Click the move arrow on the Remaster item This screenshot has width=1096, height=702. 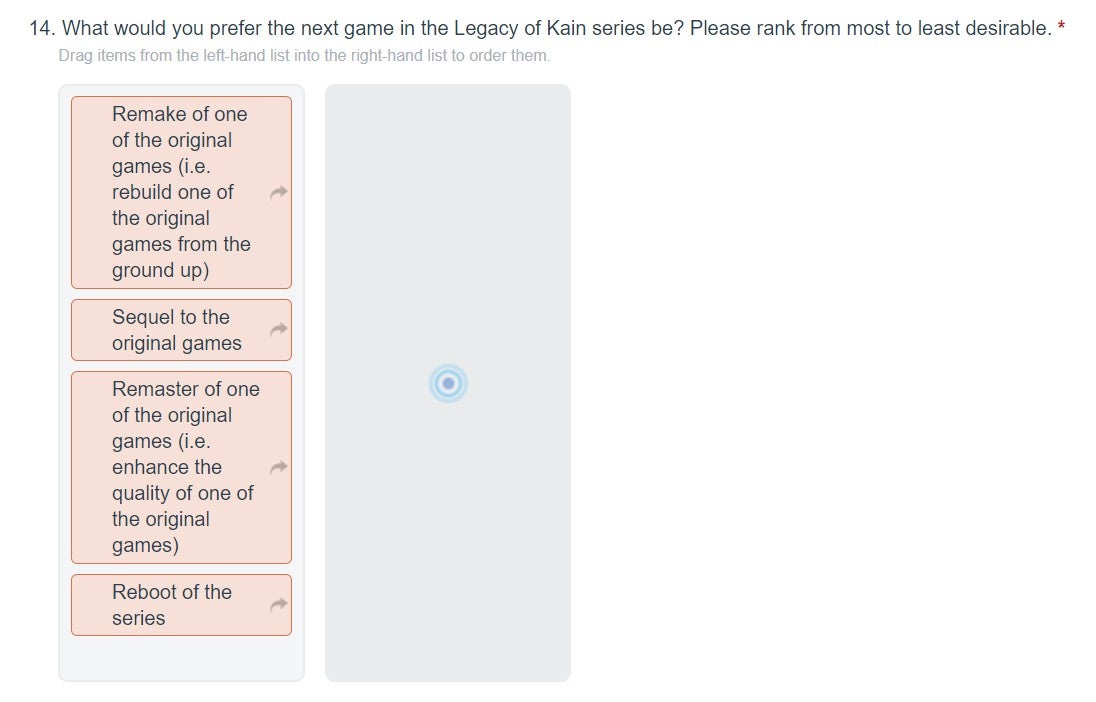tap(280, 467)
